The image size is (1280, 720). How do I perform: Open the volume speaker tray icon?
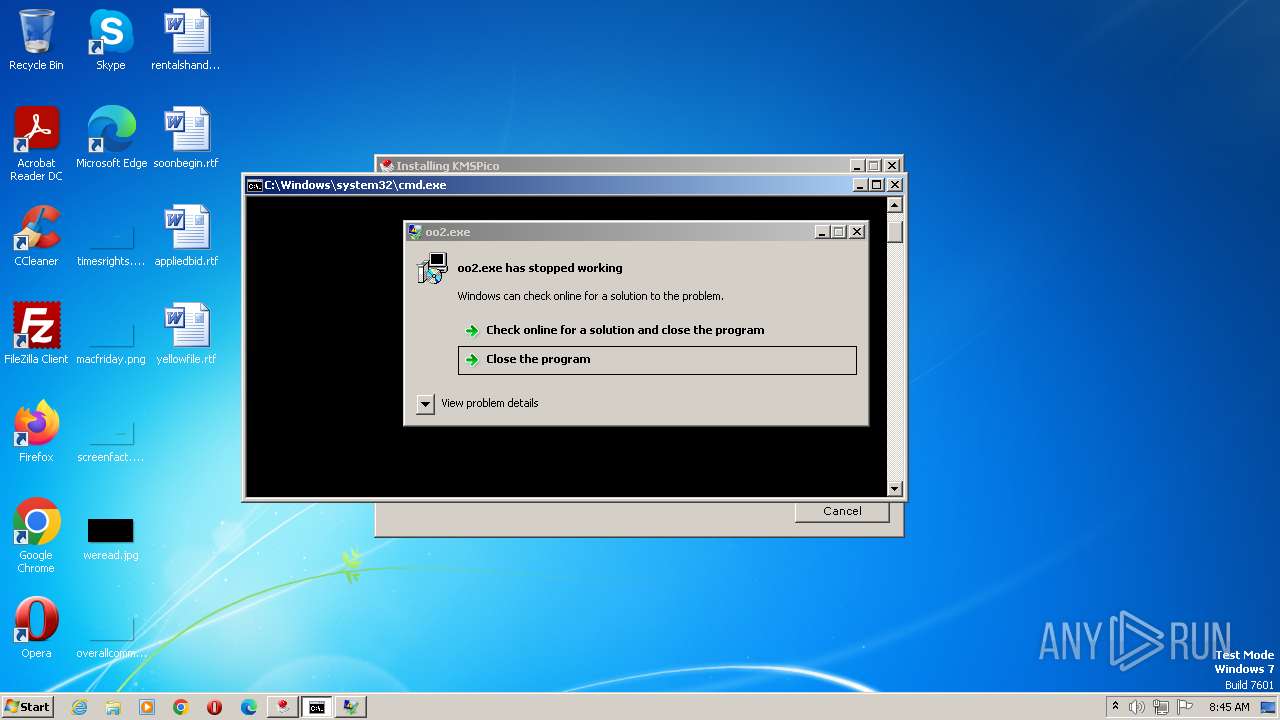(x=1137, y=707)
